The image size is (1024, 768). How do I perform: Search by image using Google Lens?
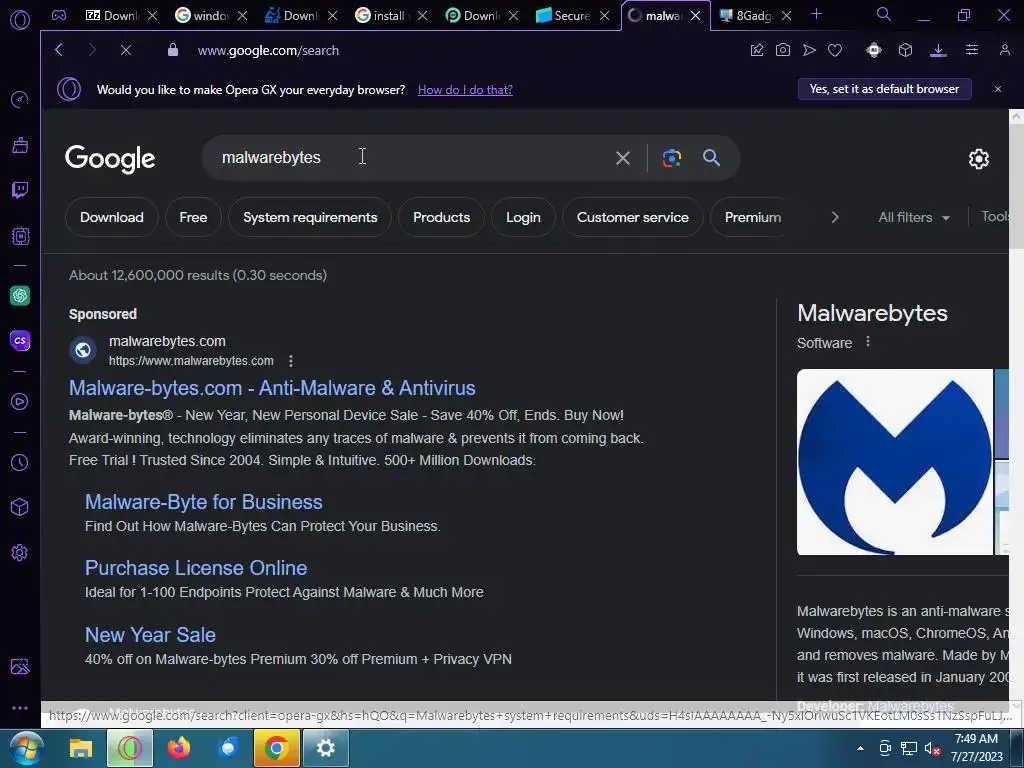[671, 158]
